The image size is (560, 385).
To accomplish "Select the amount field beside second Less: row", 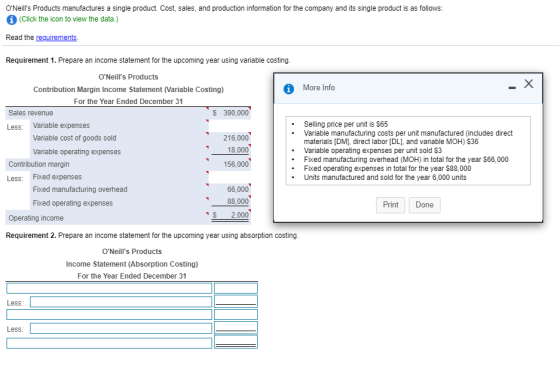I will click(236, 328).
